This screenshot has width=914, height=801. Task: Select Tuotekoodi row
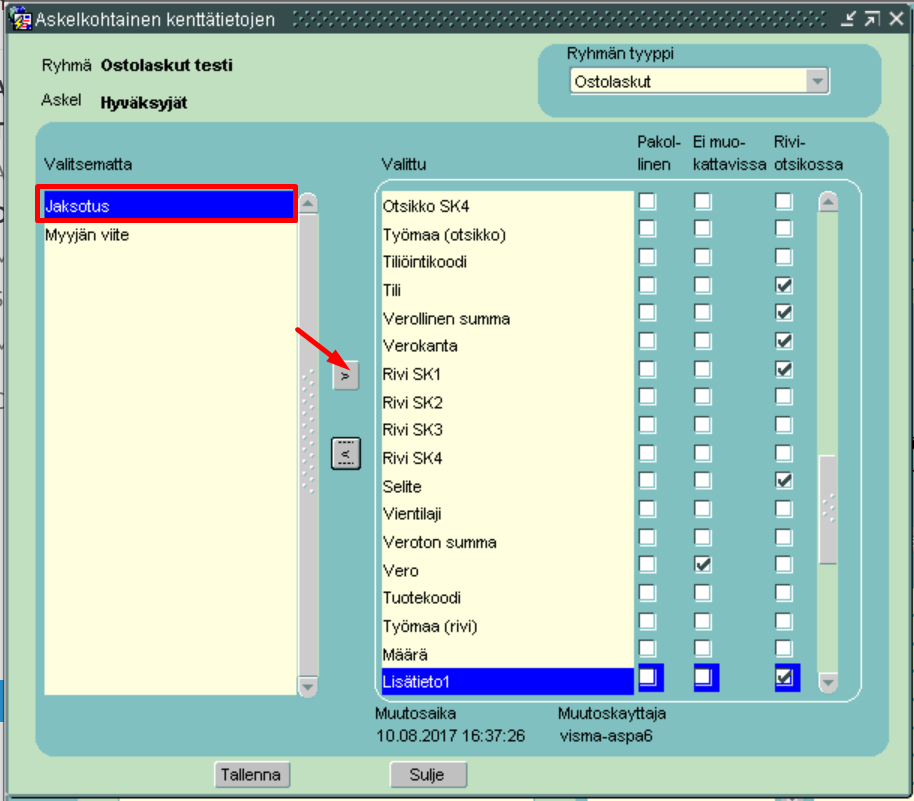(507, 598)
